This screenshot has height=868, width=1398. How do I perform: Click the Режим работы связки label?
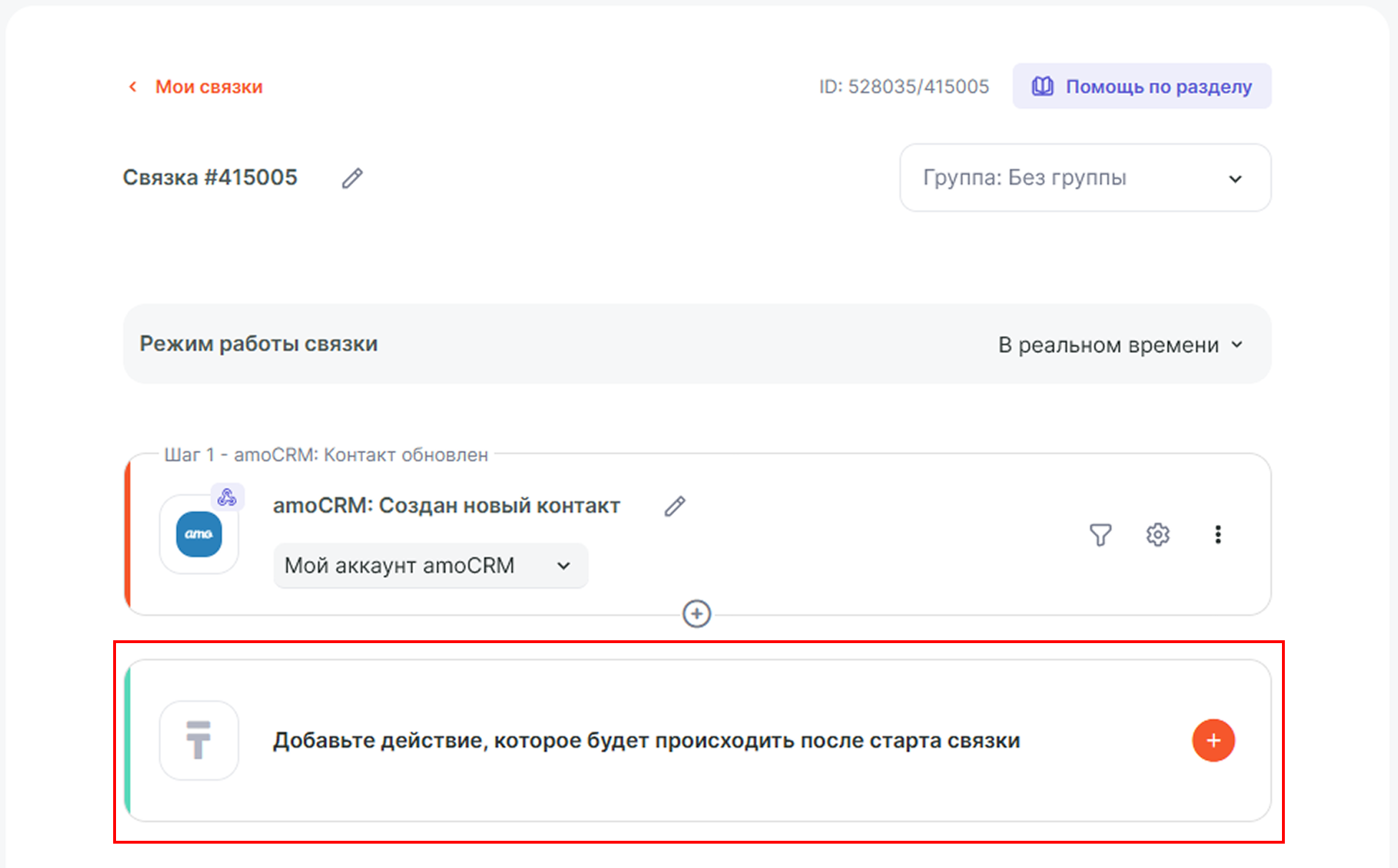(259, 344)
